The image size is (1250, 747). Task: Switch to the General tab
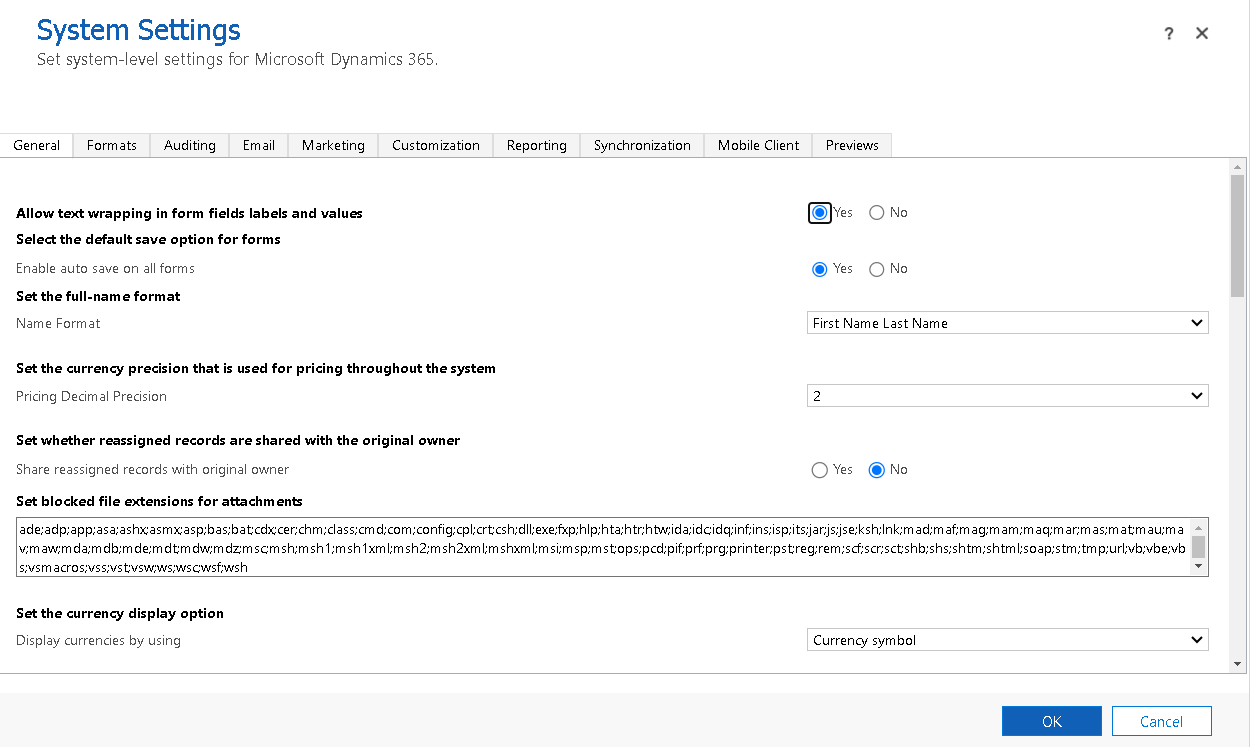37,145
